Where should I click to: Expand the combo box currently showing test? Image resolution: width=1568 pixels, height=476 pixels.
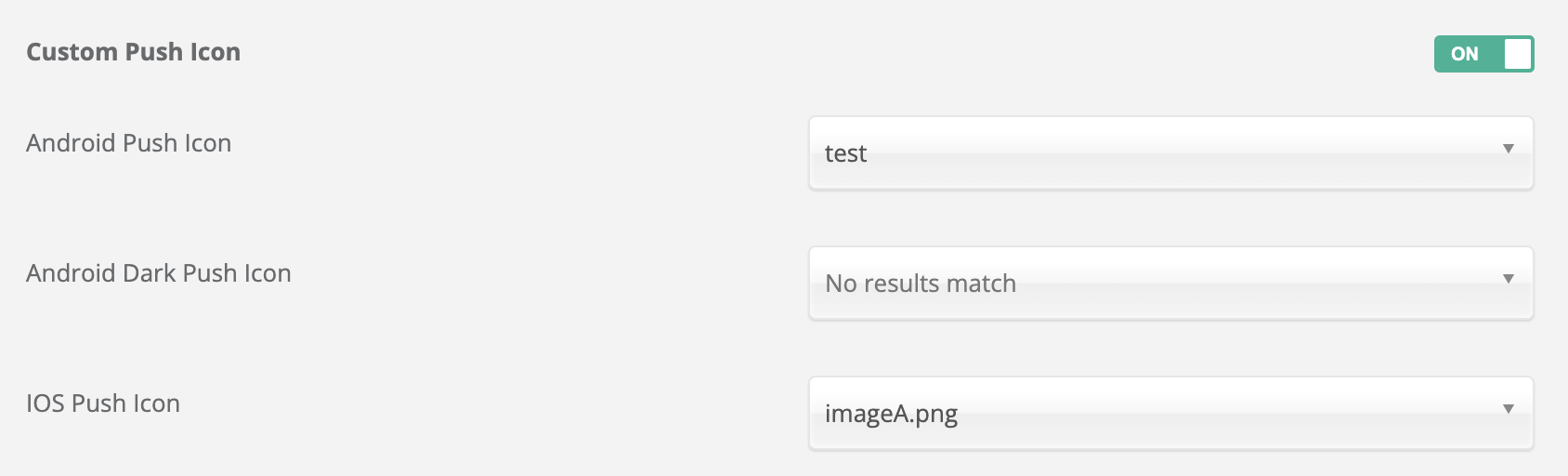click(1170, 153)
